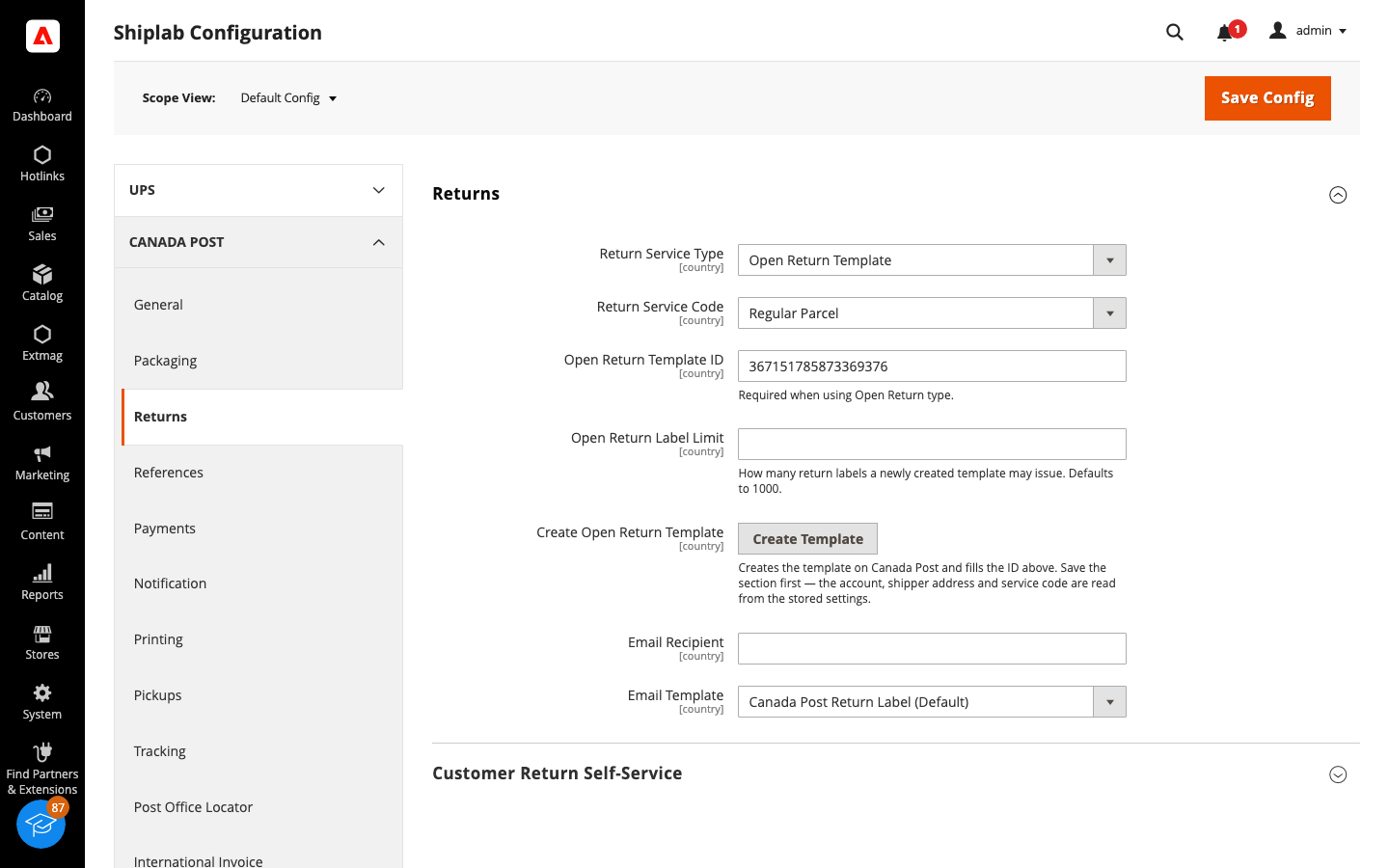Open the Catalog sidebar menu
Image resolution: width=1389 pixels, height=868 pixels.
click(42, 285)
